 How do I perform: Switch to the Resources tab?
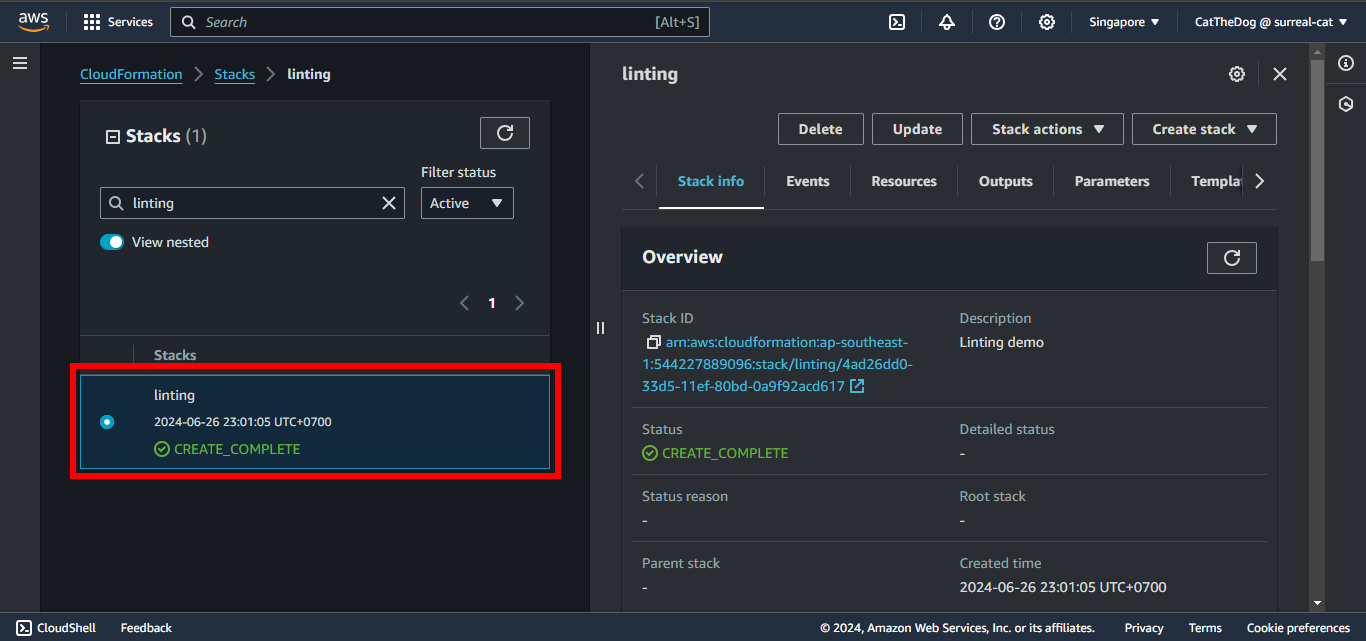pyautogui.click(x=904, y=181)
